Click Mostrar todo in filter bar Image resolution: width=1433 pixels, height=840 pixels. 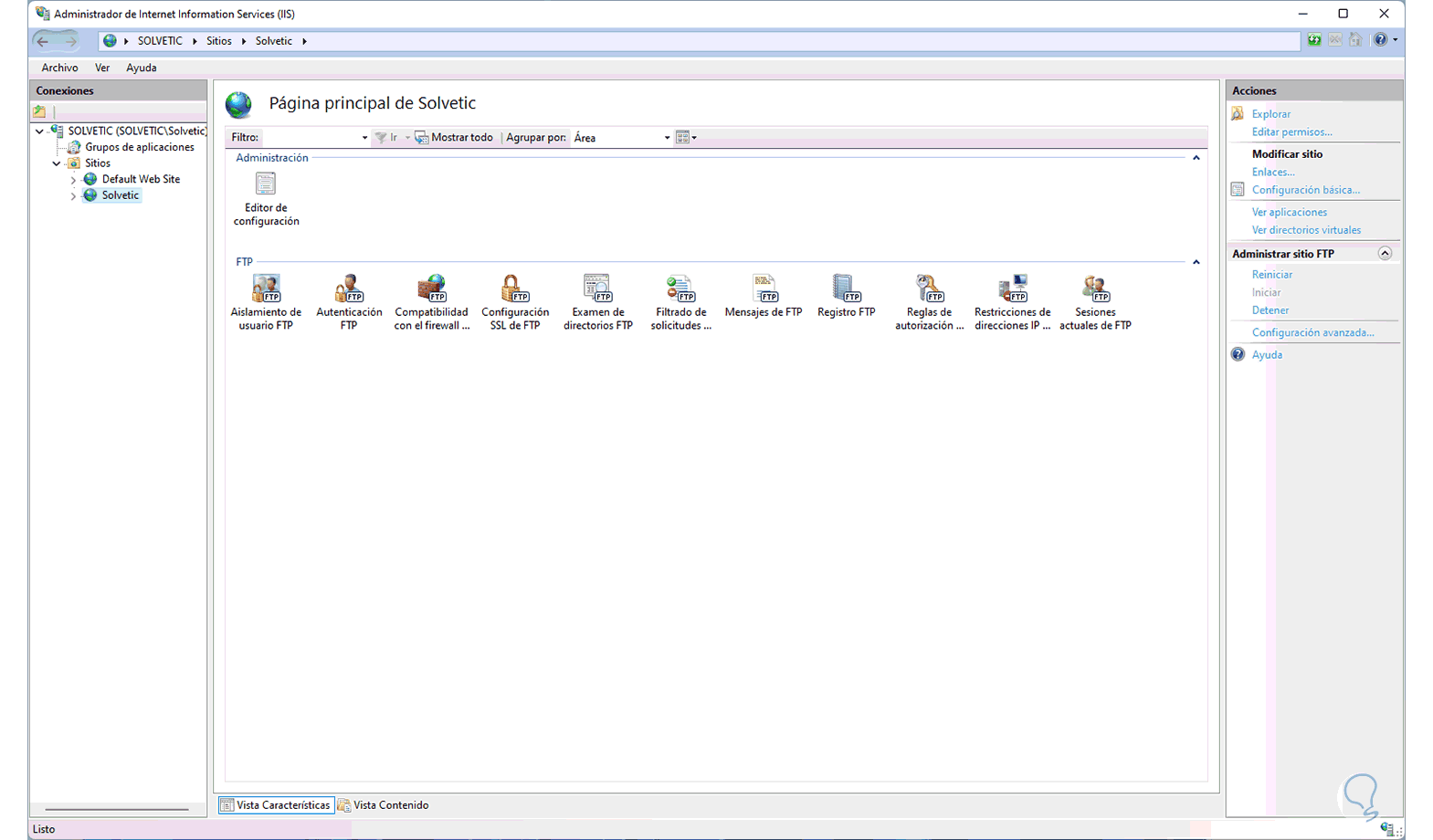[454, 138]
